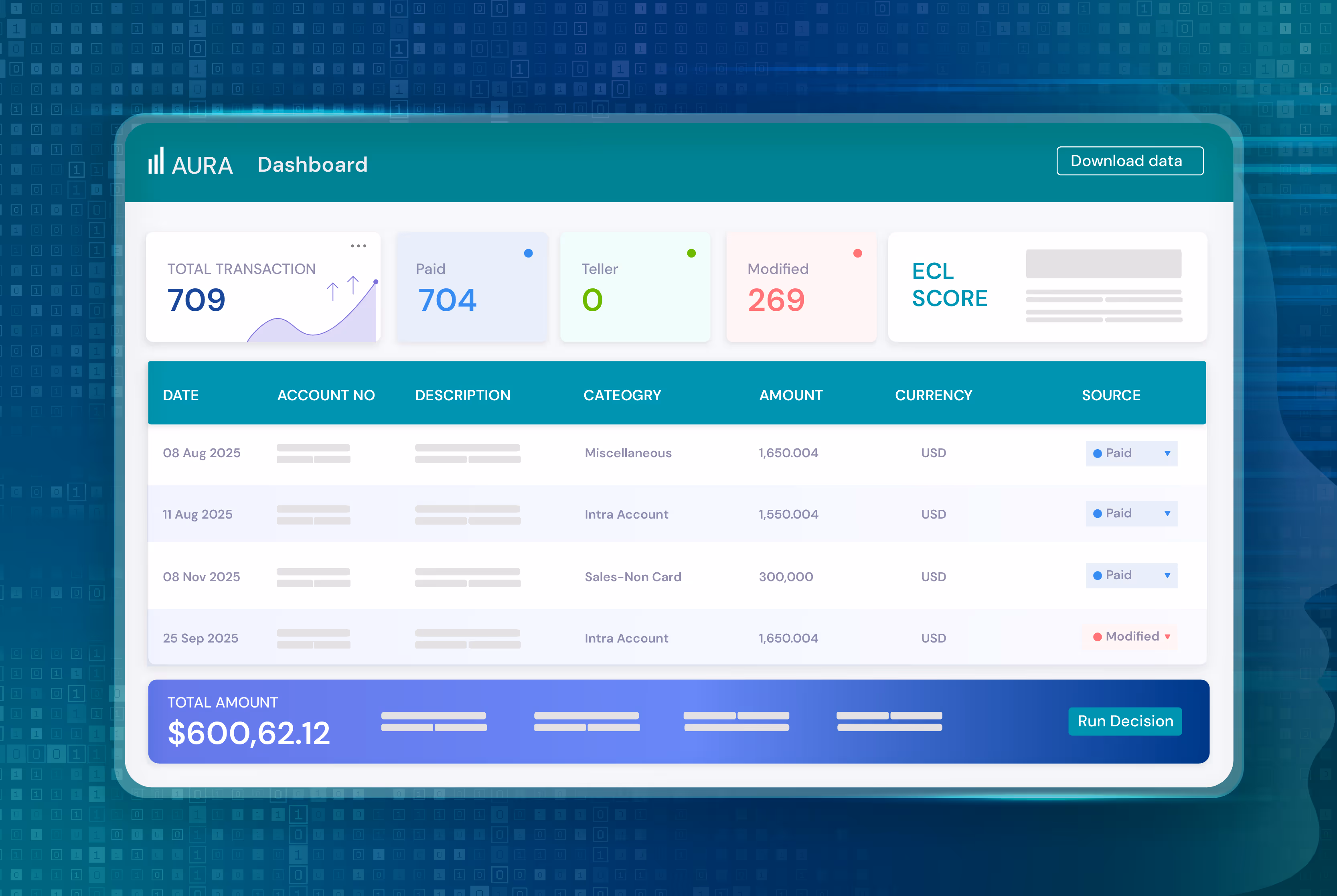
Task: Open the Paid dropdown for the Sales-Non Card row
Action: [1167, 576]
